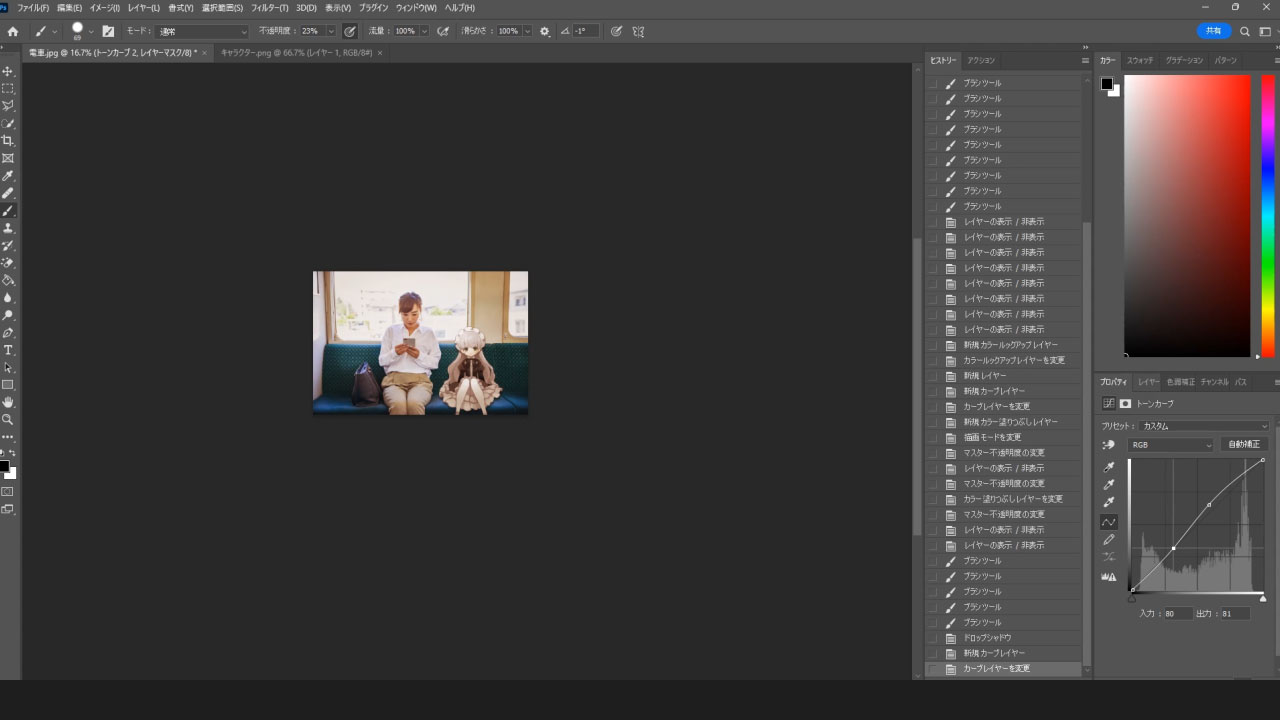1280x720 pixels.
Task: Select the Quick Selection tool
Action: [8, 123]
